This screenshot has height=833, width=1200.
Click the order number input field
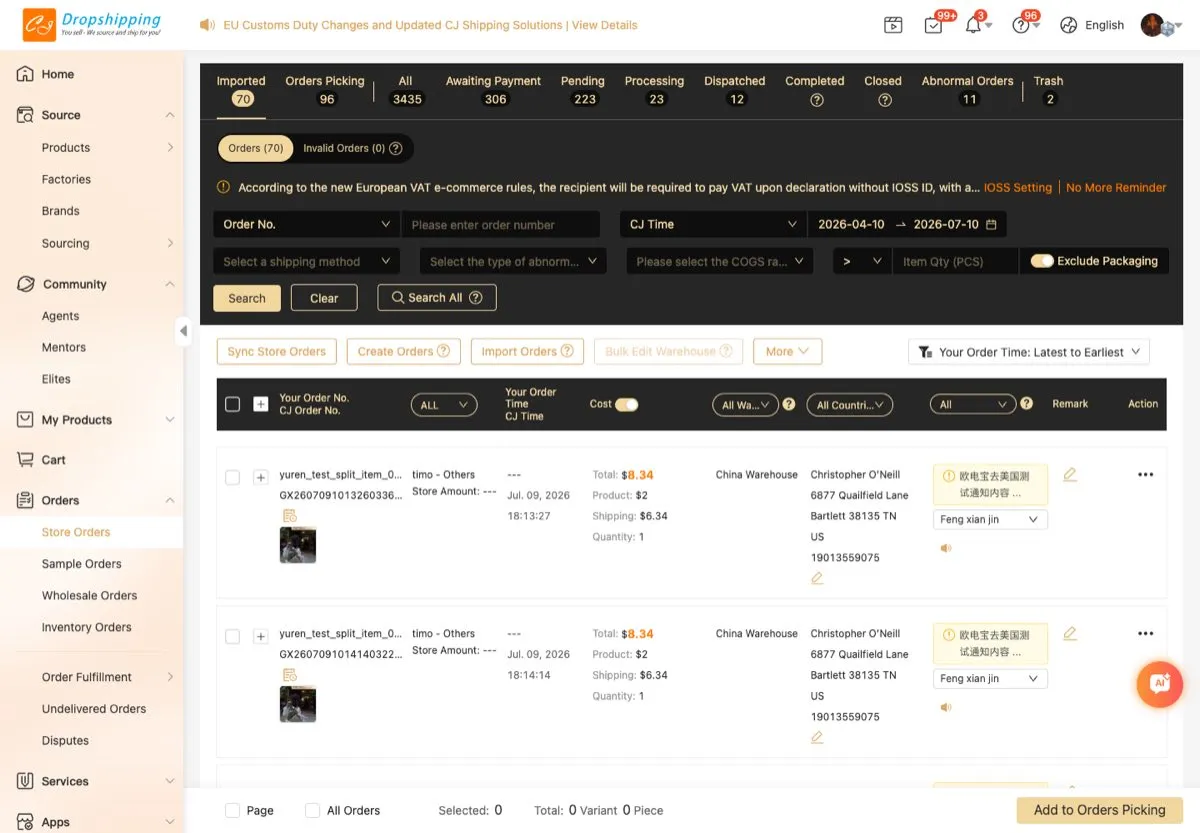pyautogui.click(x=500, y=224)
